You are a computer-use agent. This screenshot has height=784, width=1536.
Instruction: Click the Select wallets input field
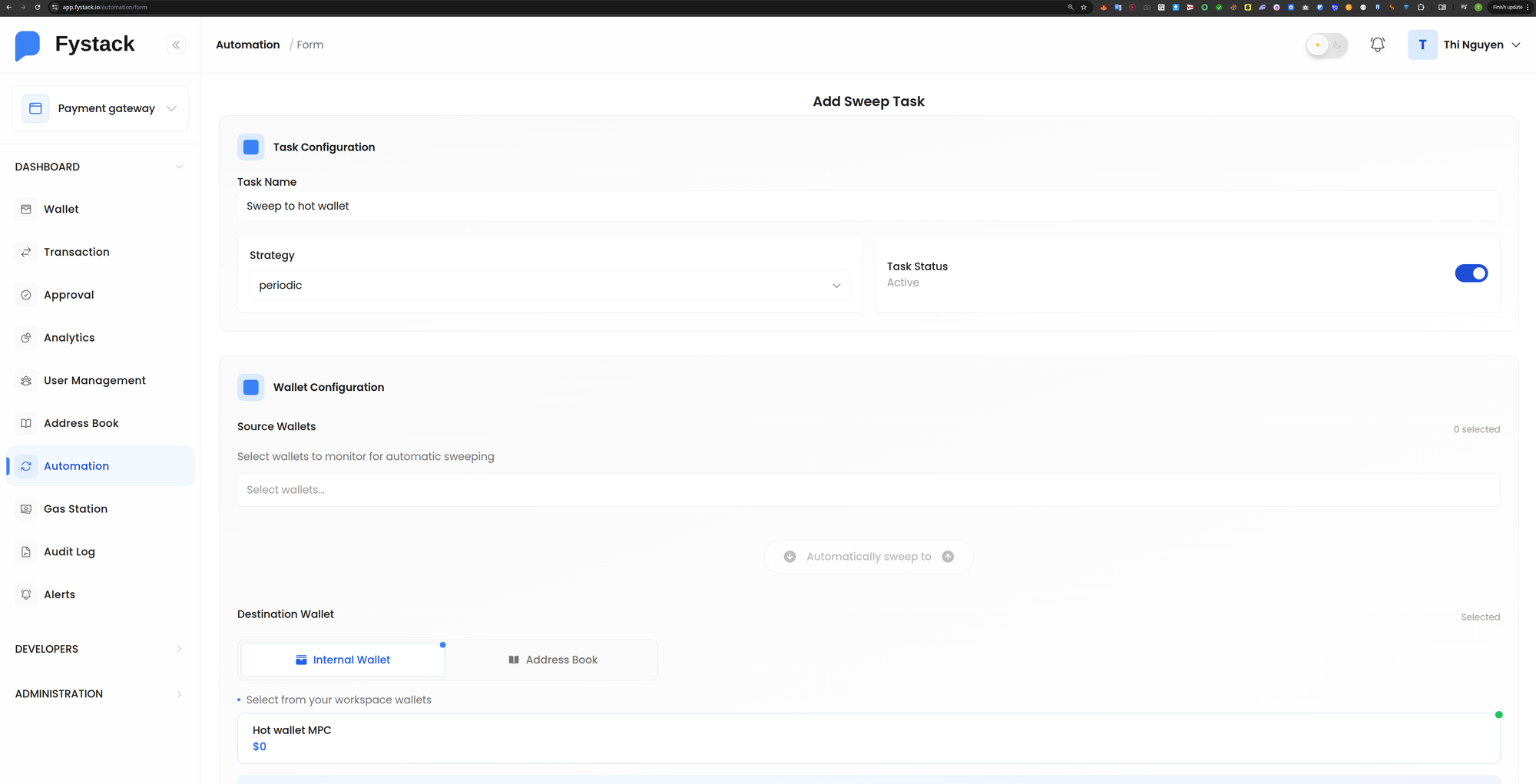coord(868,491)
